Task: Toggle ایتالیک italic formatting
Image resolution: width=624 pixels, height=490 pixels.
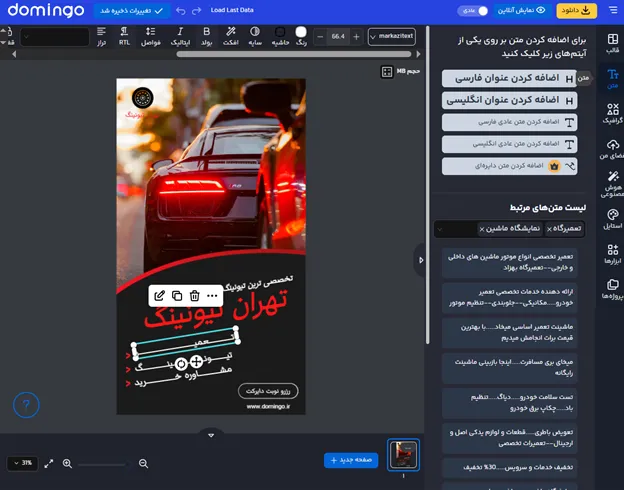Action: click(x=180, y=36)
